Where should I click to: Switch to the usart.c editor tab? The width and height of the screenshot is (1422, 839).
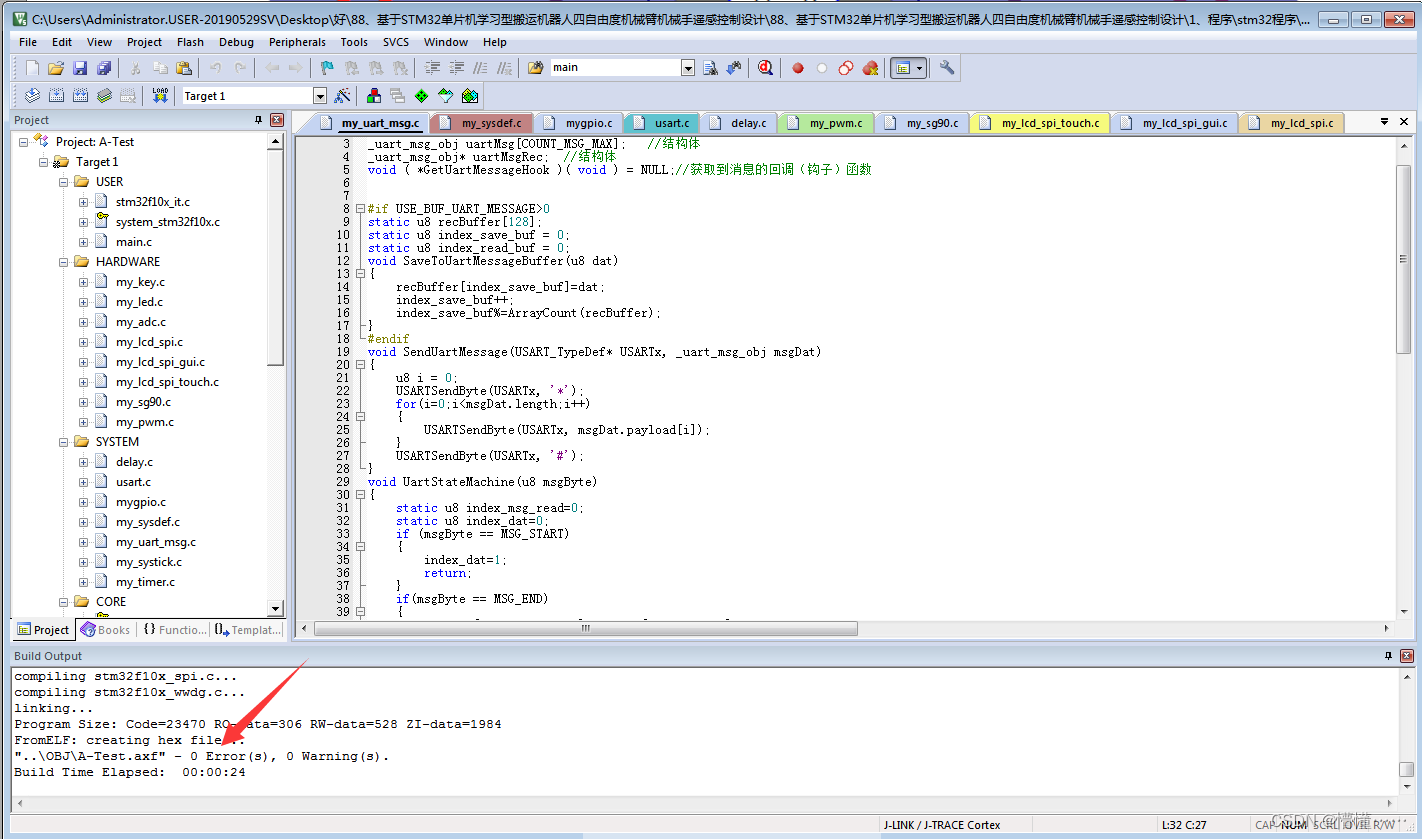point(663,123)
